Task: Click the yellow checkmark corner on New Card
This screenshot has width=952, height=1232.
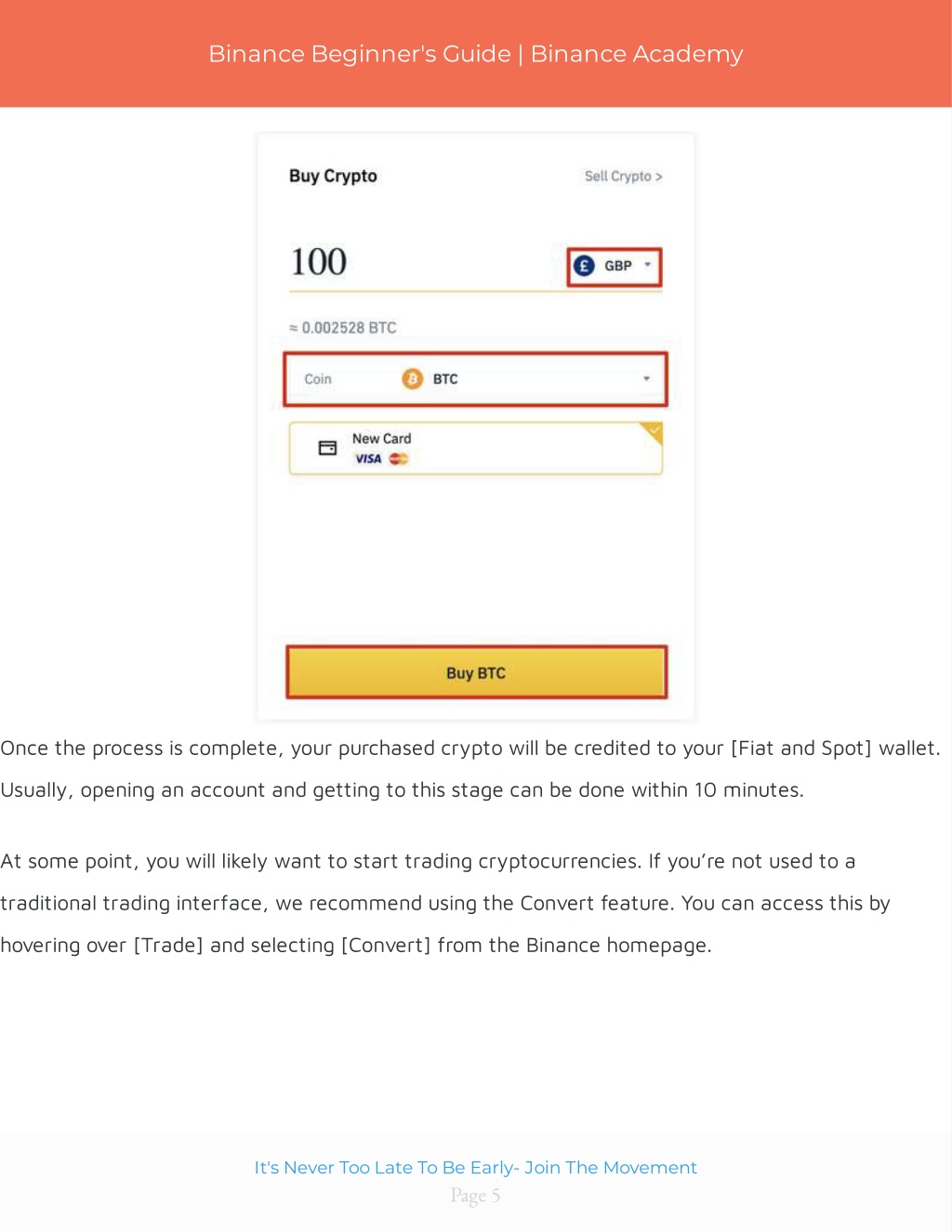Action: click(653, 431)
